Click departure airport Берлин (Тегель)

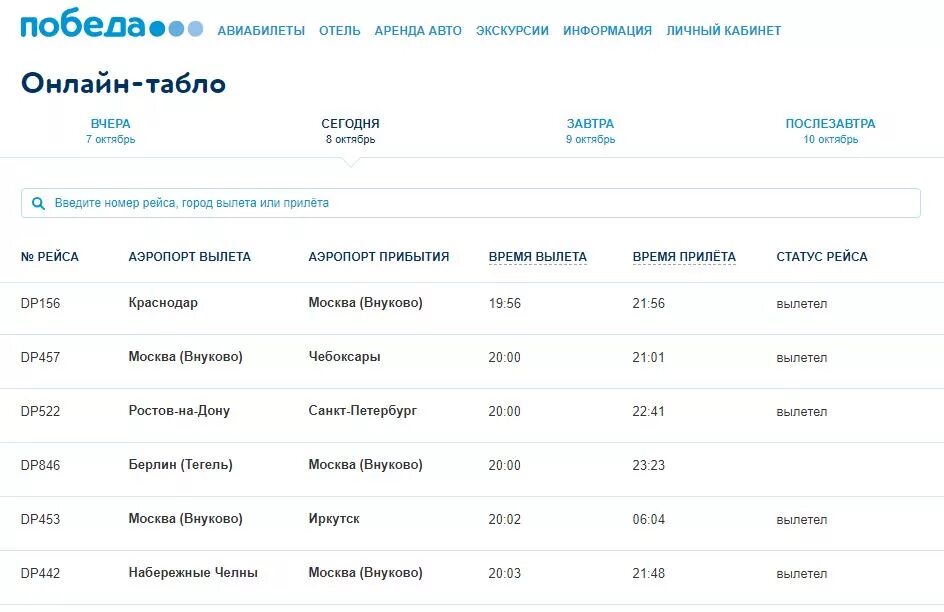click(x=181, y=465)
